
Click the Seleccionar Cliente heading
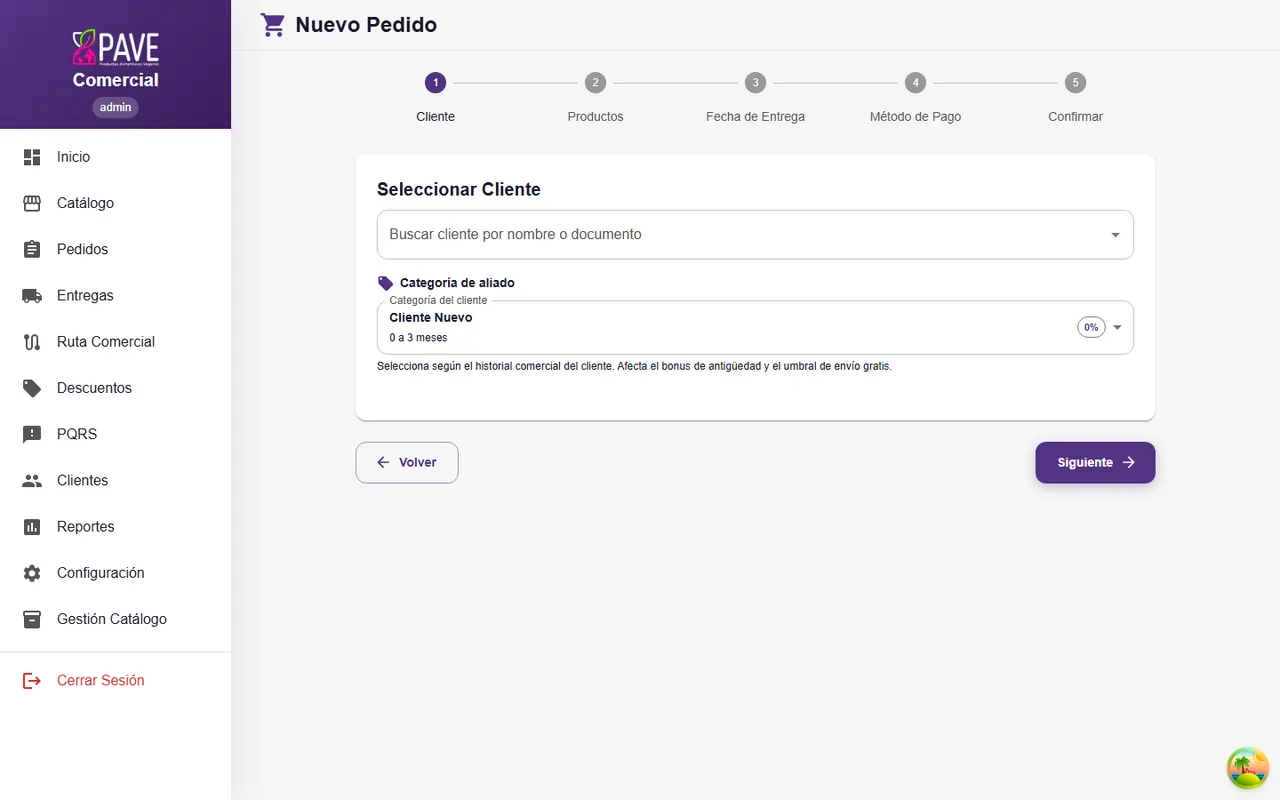point(459,190)
